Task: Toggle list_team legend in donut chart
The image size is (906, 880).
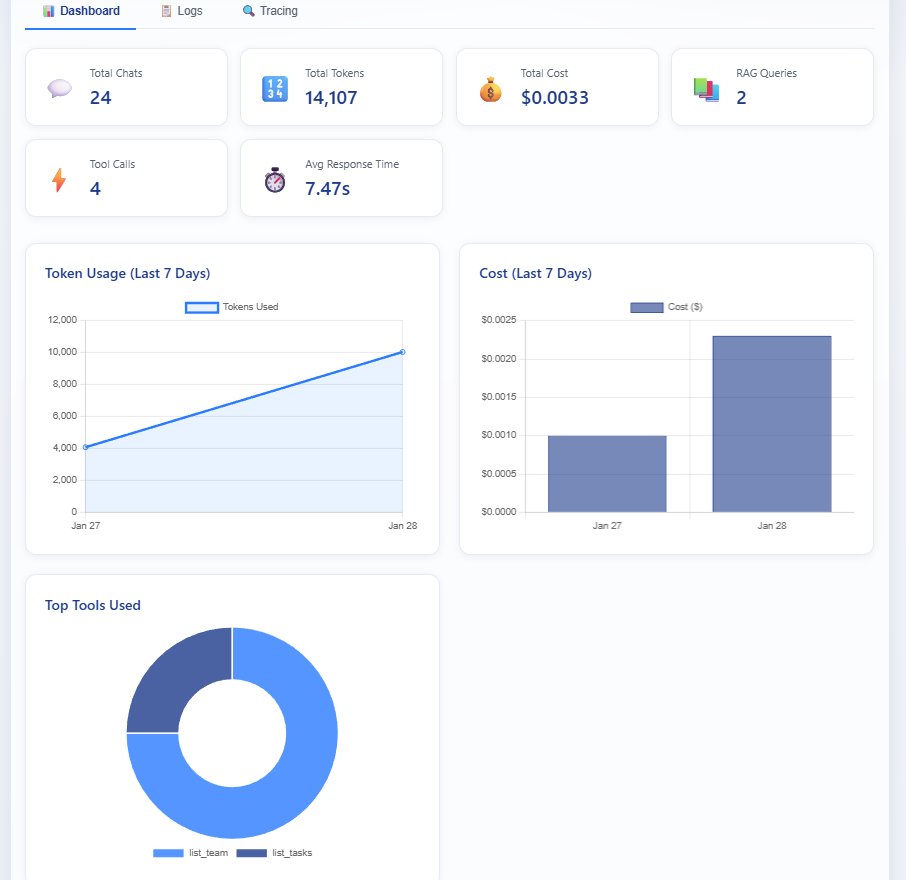Action: click(x=191, y=853)
